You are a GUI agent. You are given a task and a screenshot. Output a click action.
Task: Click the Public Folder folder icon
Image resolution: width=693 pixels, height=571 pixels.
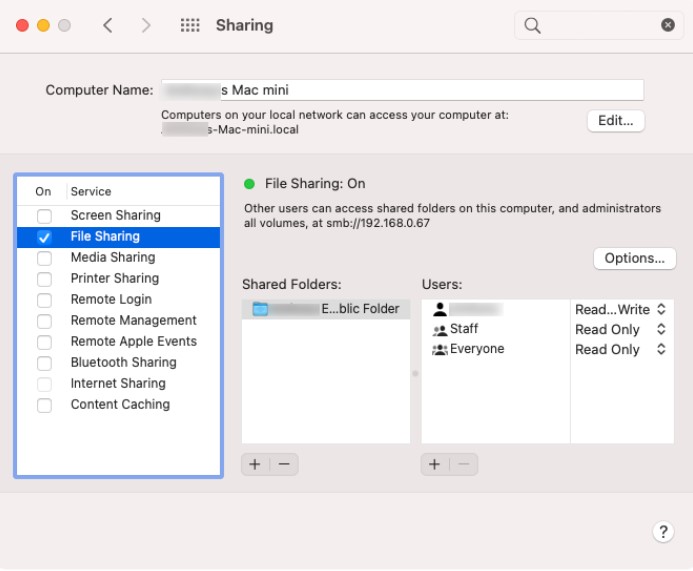click(260, 309)
